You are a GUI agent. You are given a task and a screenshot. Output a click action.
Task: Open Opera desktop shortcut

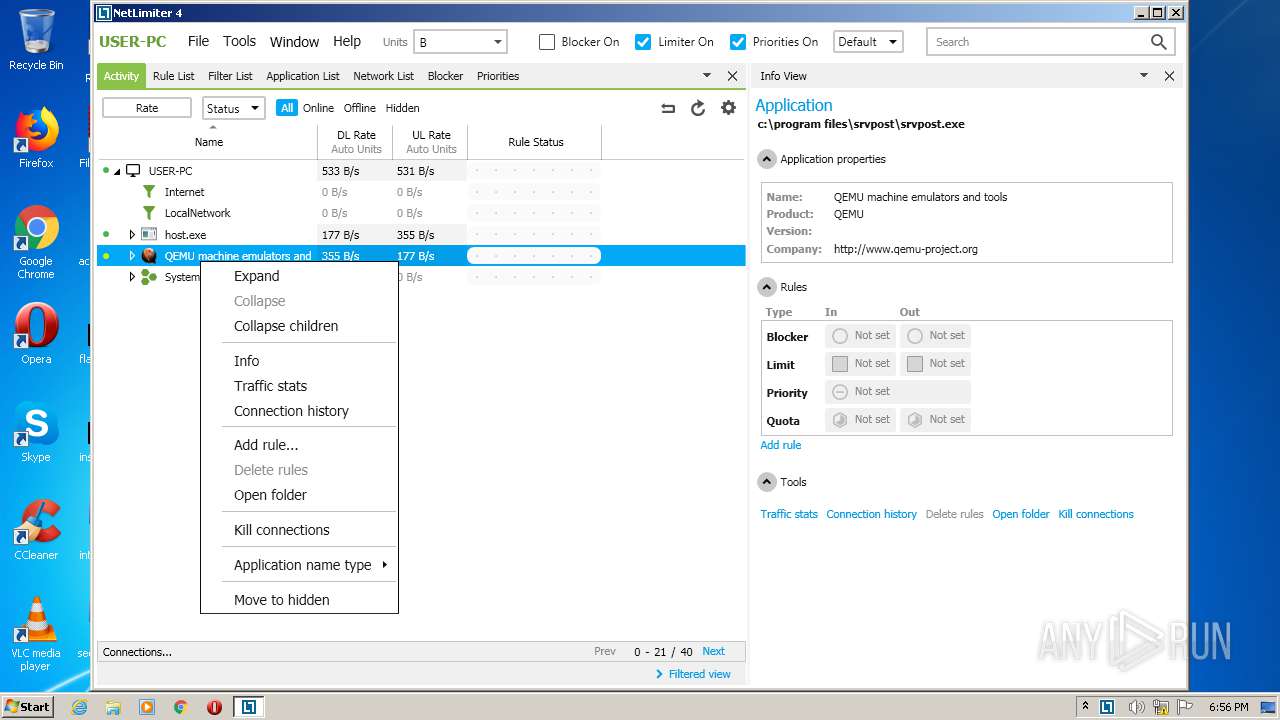tap(36, 334)
